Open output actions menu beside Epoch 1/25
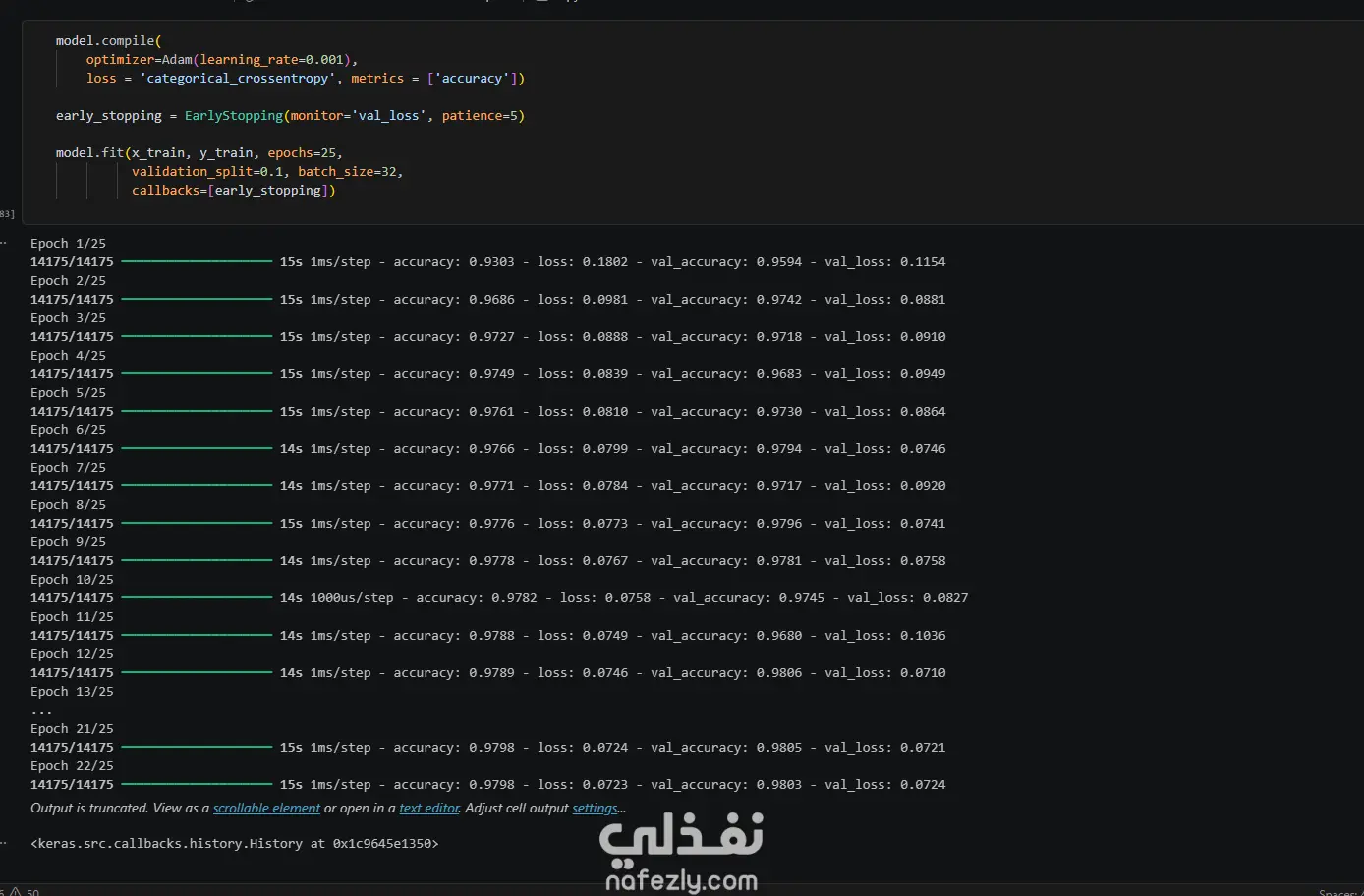Screen dimensions: 1364x896 pos(4,243)
